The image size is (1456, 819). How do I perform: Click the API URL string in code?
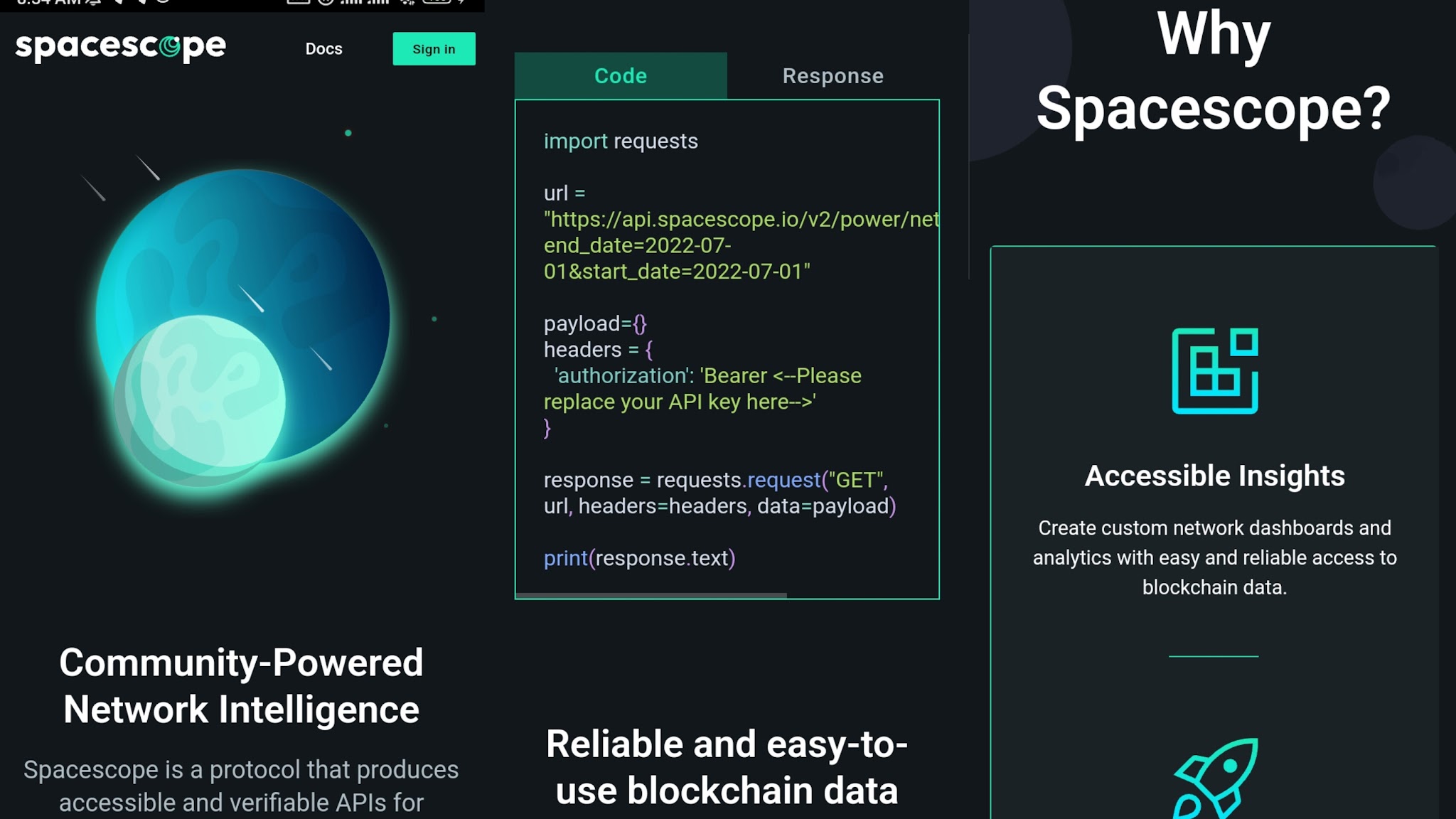point(742,245)
